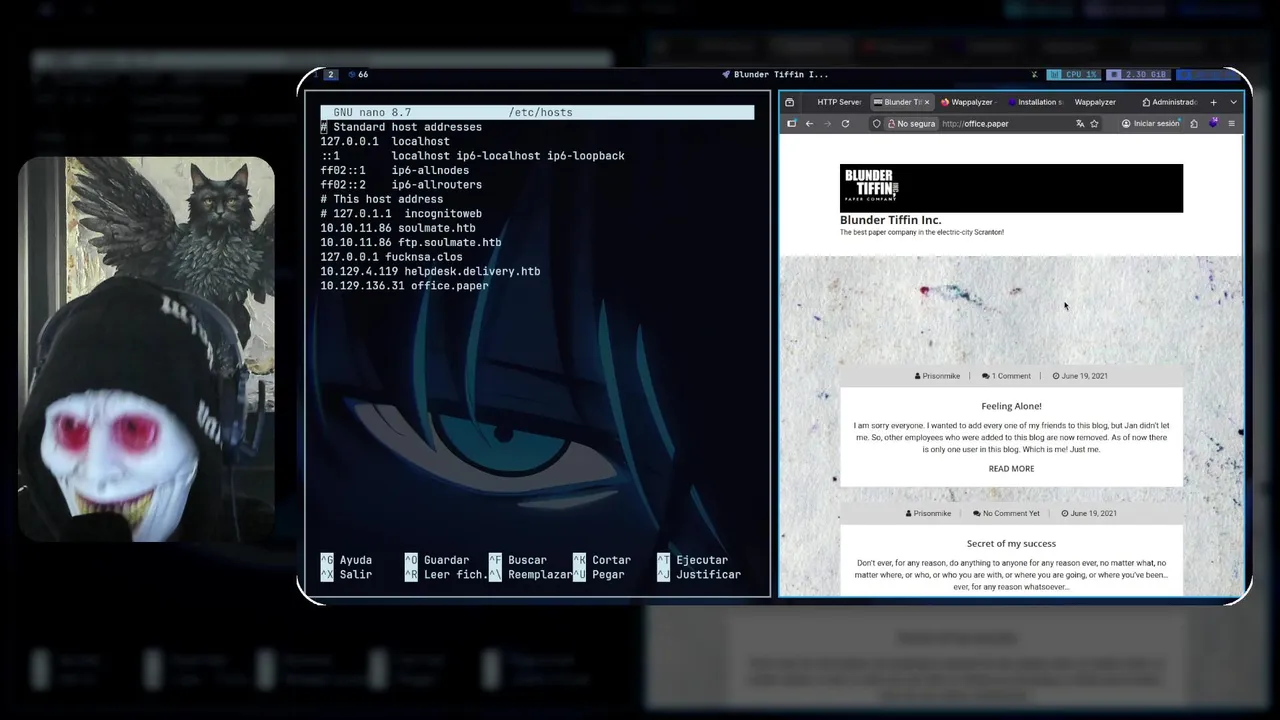The width and height of the screenshot is (1280, 720).
Task: Close the Blunder Tiffin tab
Action: [x=927, y=102]
